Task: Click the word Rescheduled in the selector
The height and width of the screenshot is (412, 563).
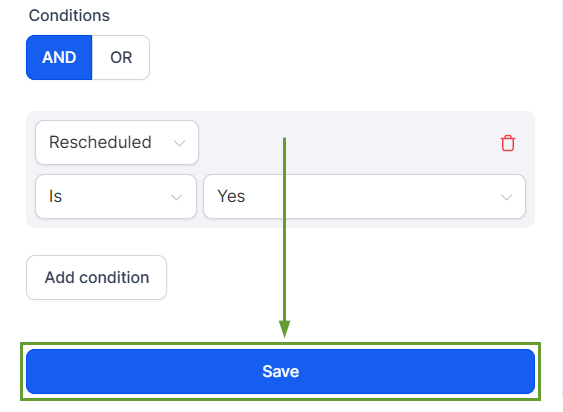Action: [x=100, y=142]
